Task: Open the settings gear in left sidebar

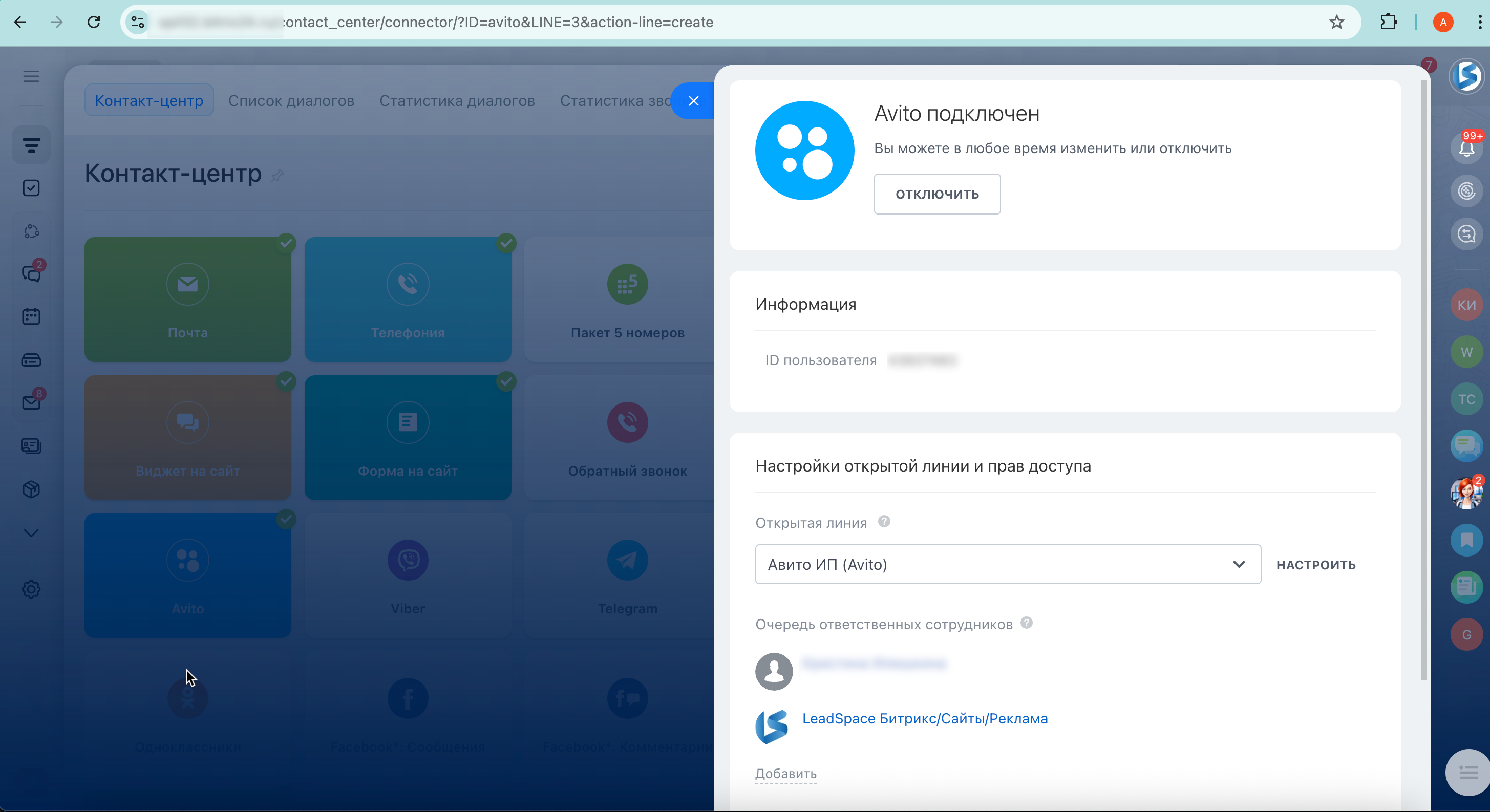Action: coord(31,589)
